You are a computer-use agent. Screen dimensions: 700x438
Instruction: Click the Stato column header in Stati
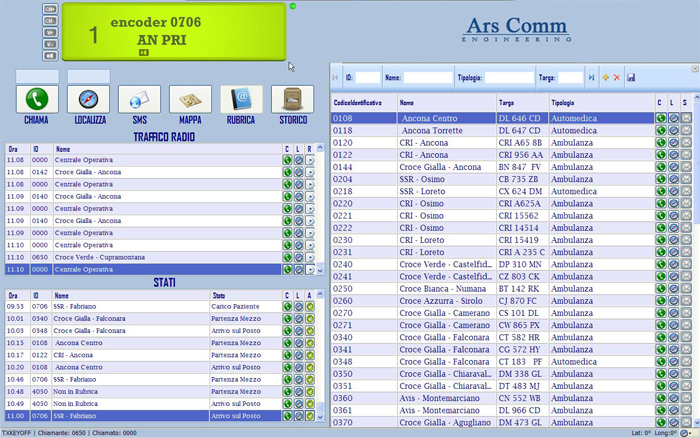pos(246,296)
